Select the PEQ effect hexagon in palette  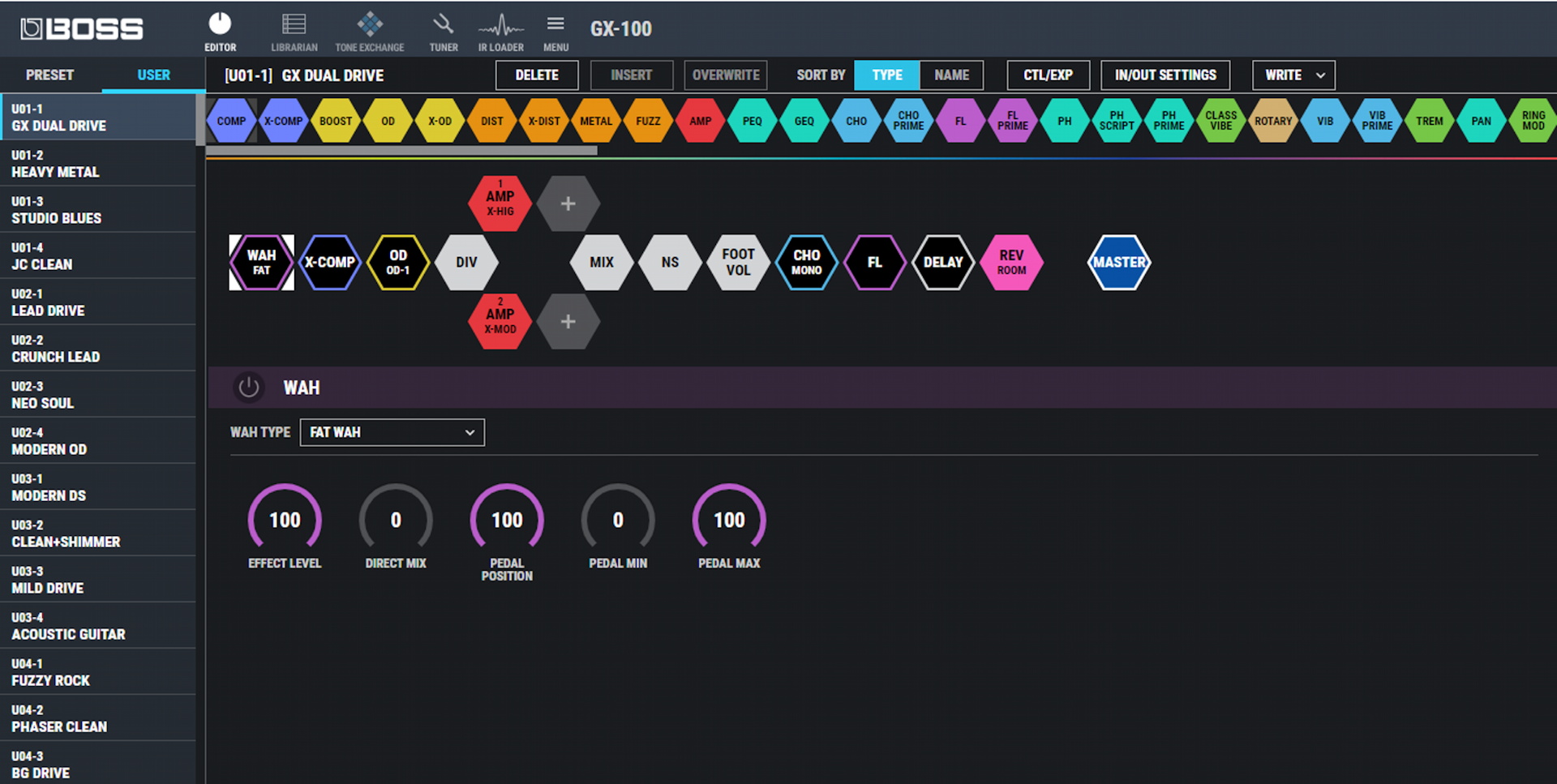pos(753,121)
